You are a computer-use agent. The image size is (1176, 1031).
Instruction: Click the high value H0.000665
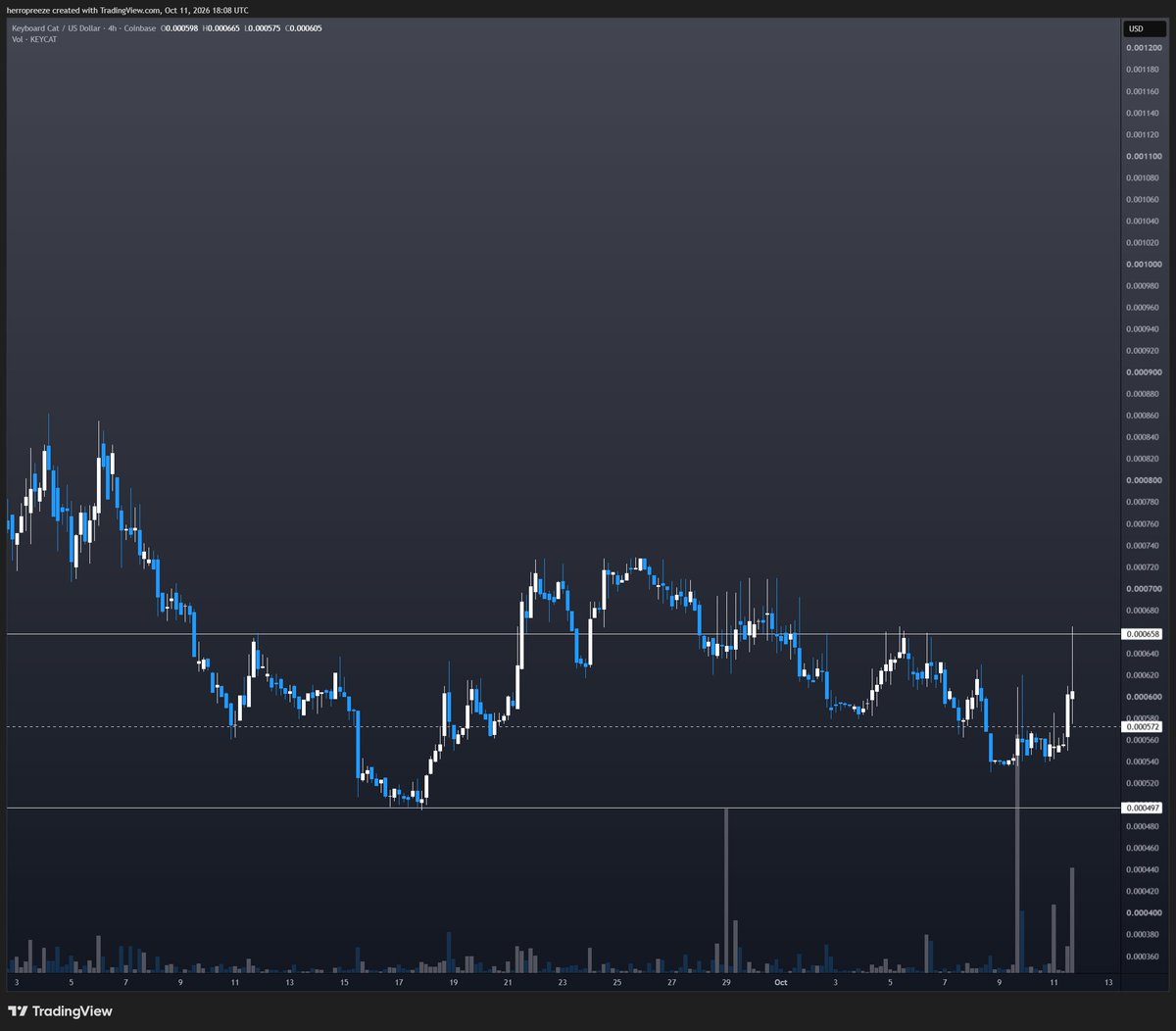[220, 27]
